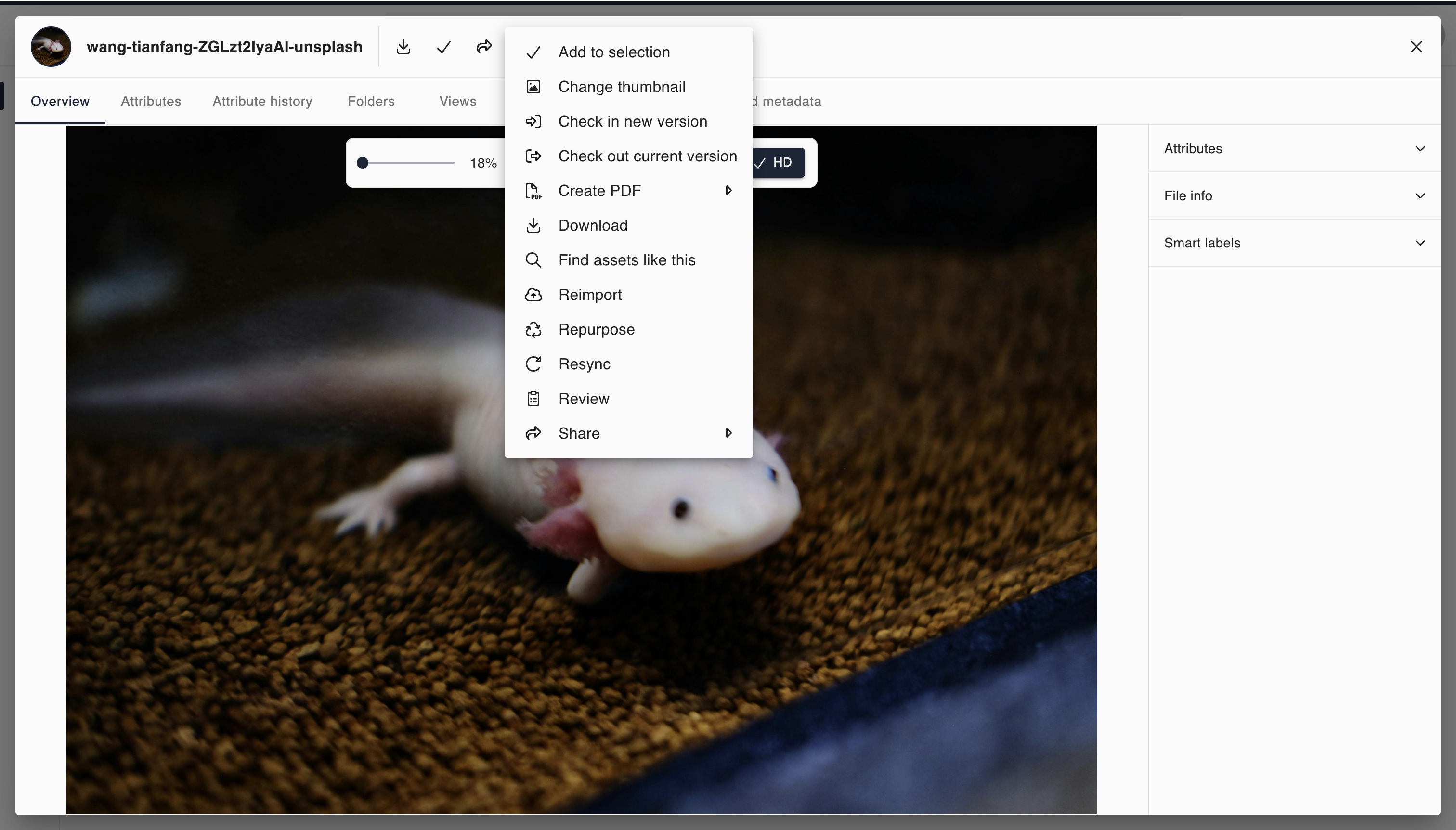Expand the File info section
Screen dimensions: 1456x830
click(1294, 196)
